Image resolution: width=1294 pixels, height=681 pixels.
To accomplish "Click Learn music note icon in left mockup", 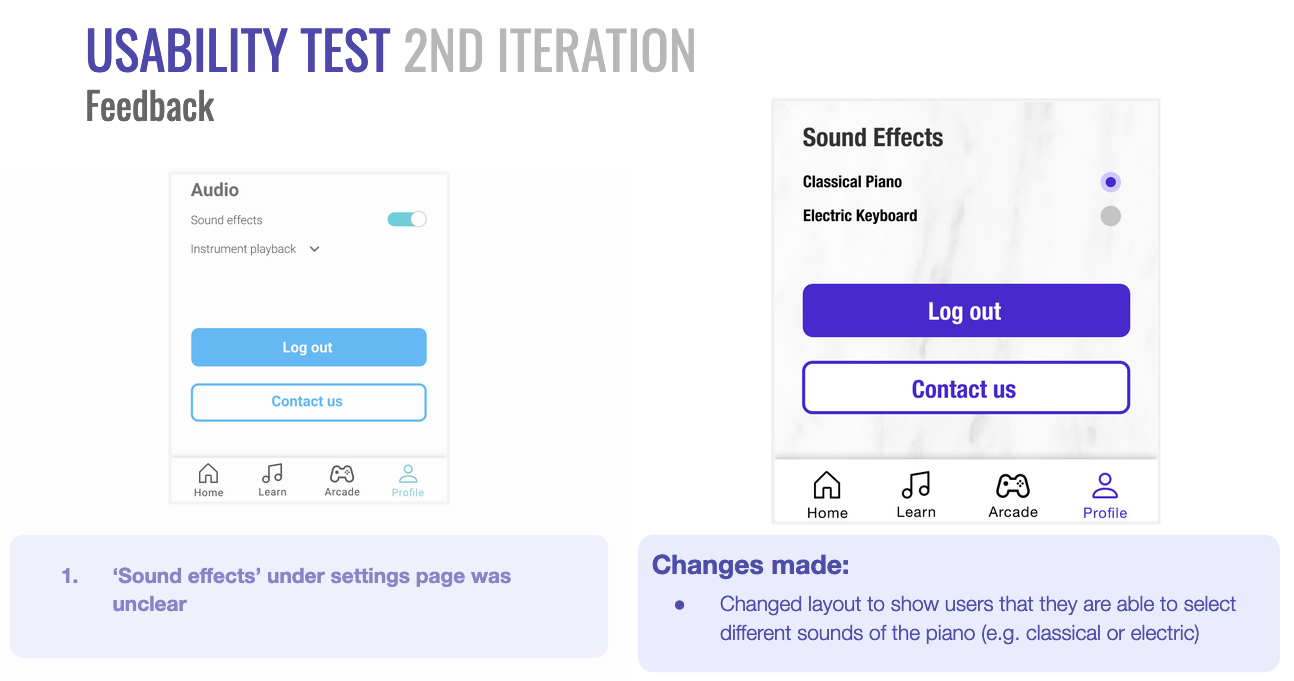I will 271,474.
